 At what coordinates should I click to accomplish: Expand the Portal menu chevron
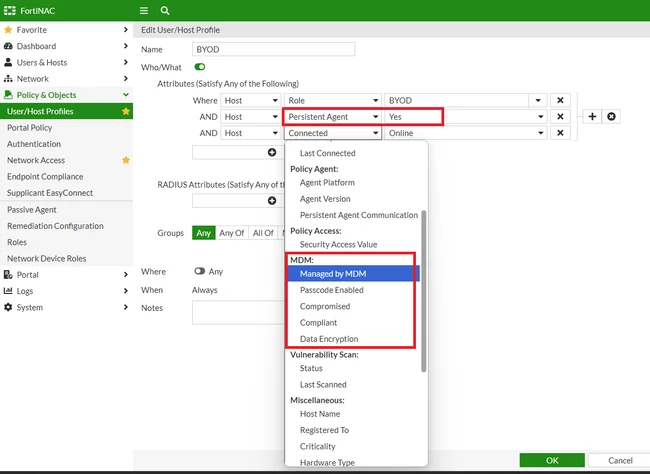tap(126, 275)
